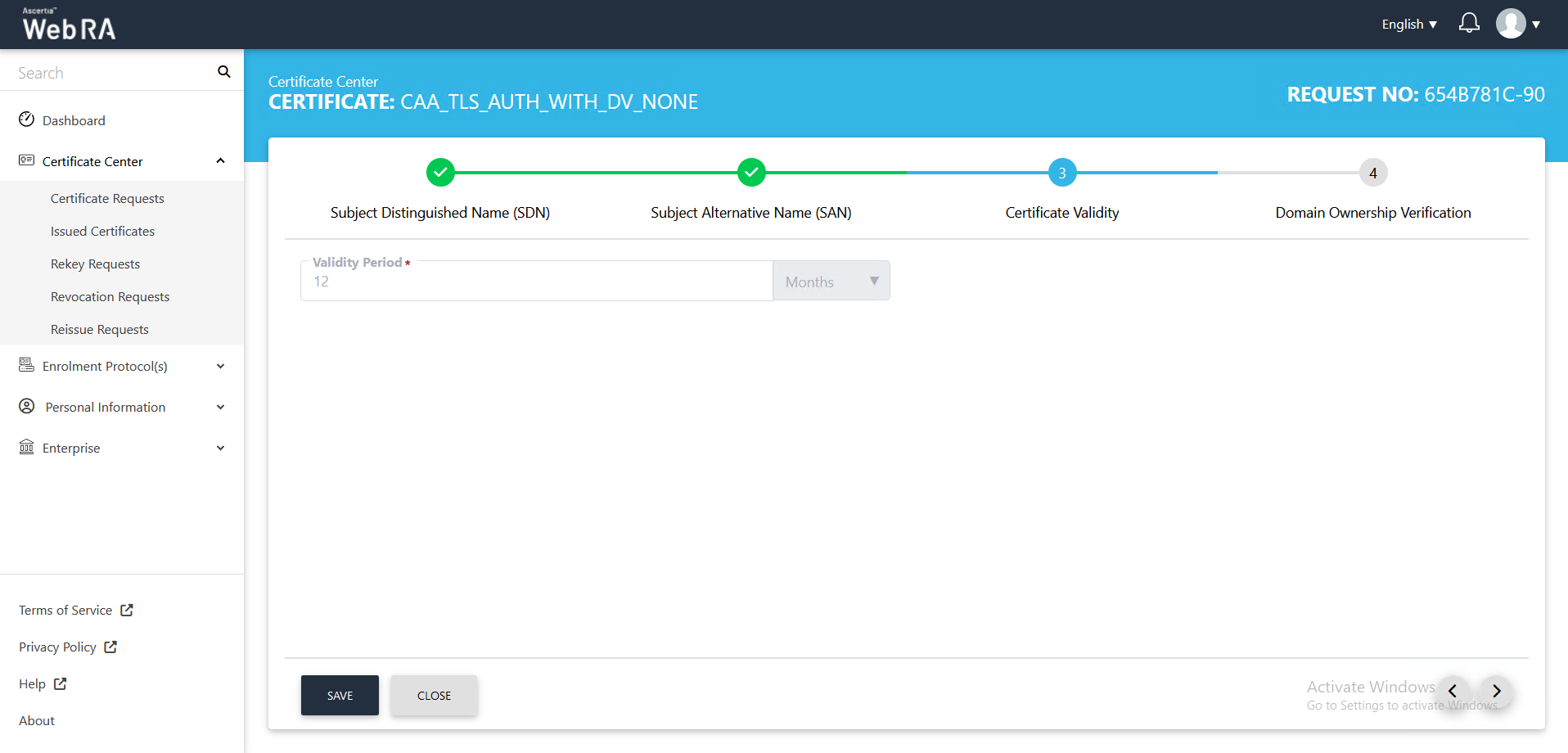Click the completed SAN step checkmark
Image resolution: width=1568 pixels, height=753 pixels.
pos(751,173)
